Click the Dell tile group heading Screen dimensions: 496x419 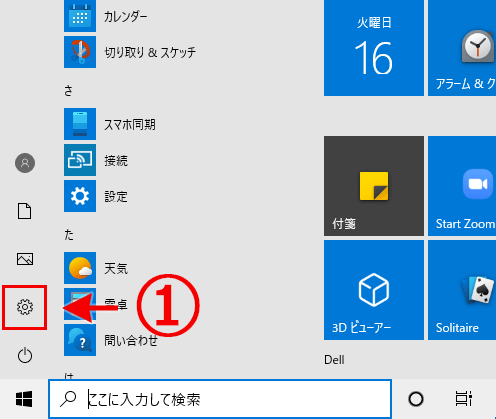(334, 360)
